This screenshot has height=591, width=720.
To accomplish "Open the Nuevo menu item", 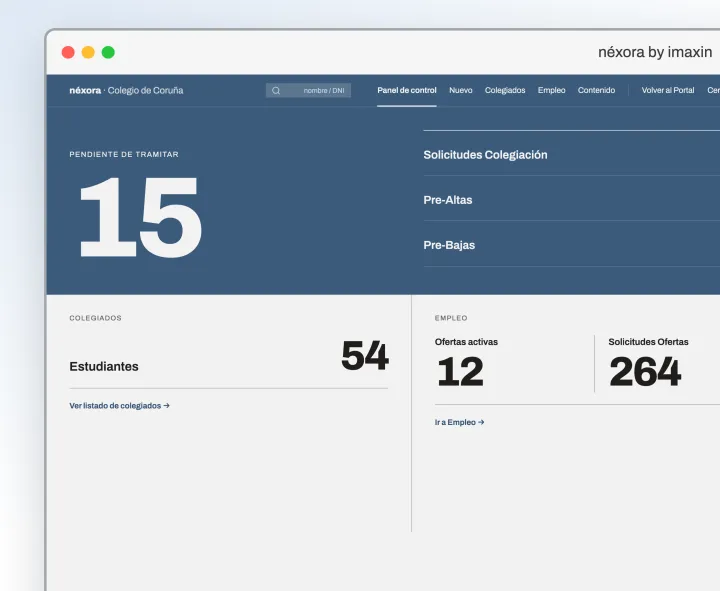I will tap(461, 90).
